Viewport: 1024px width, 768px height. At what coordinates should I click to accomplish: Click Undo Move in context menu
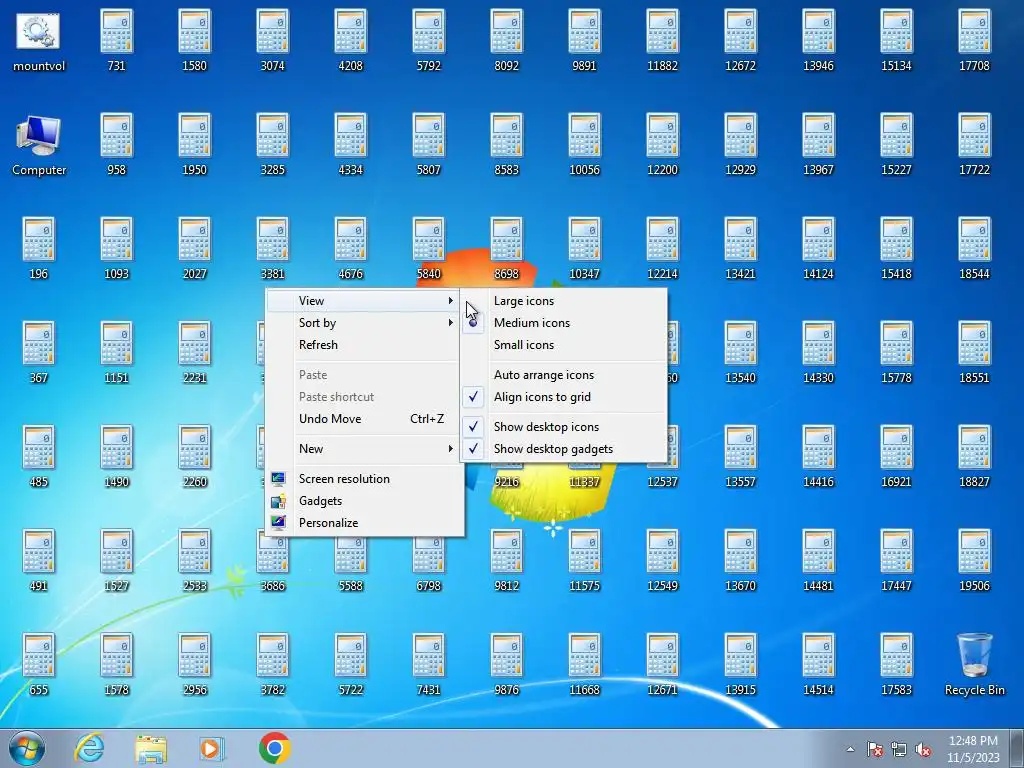(x=364, y=419)
